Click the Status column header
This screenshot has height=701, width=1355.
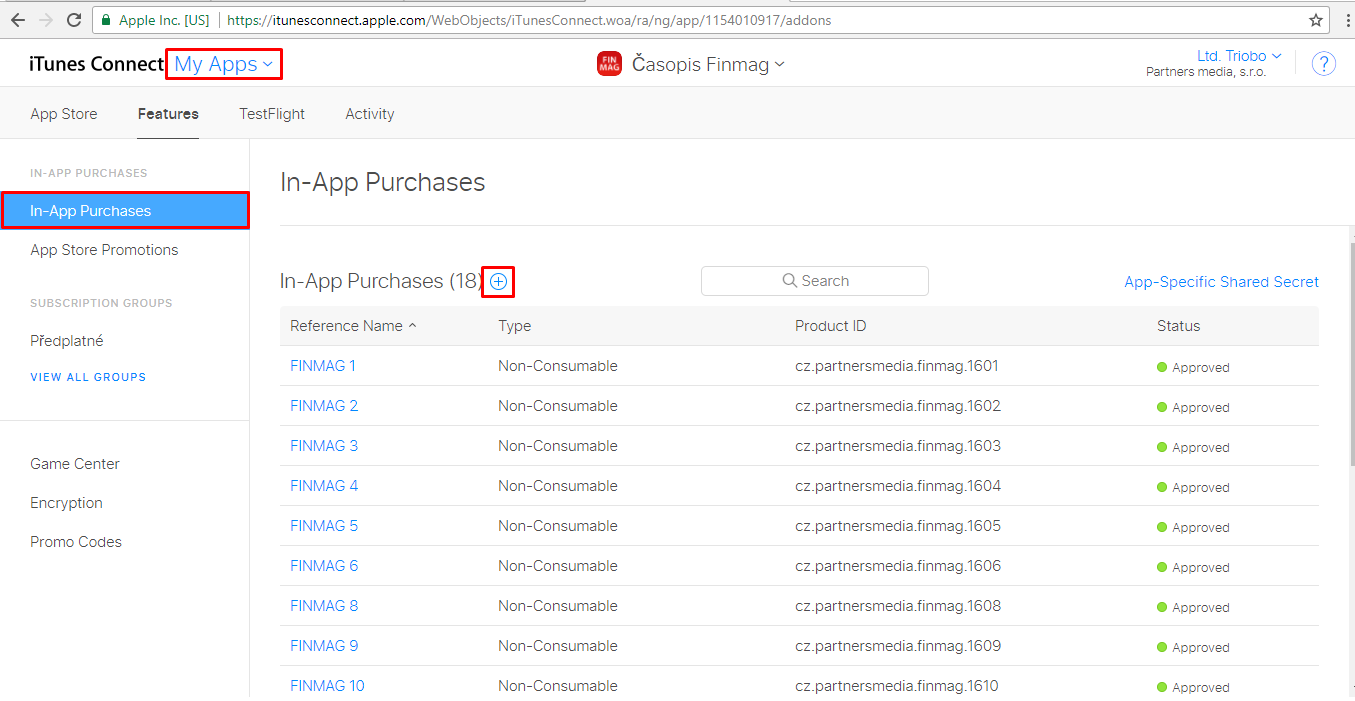[x=1178, y=326]
